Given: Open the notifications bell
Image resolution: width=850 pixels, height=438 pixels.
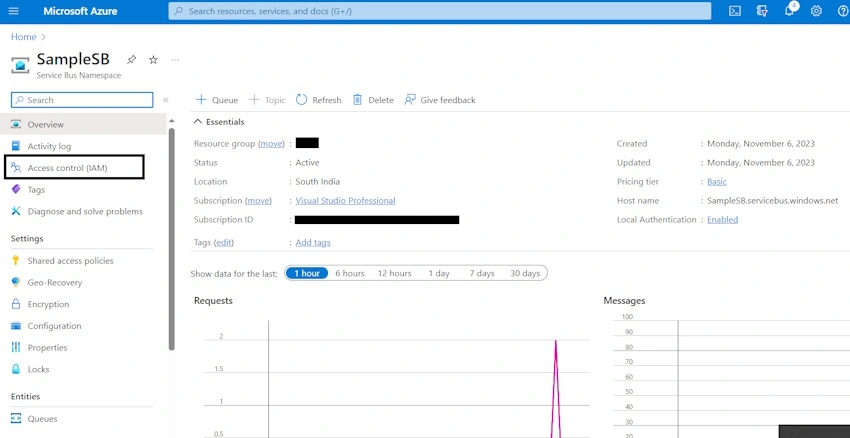Looking at the screenshot, I should [789, 11].
